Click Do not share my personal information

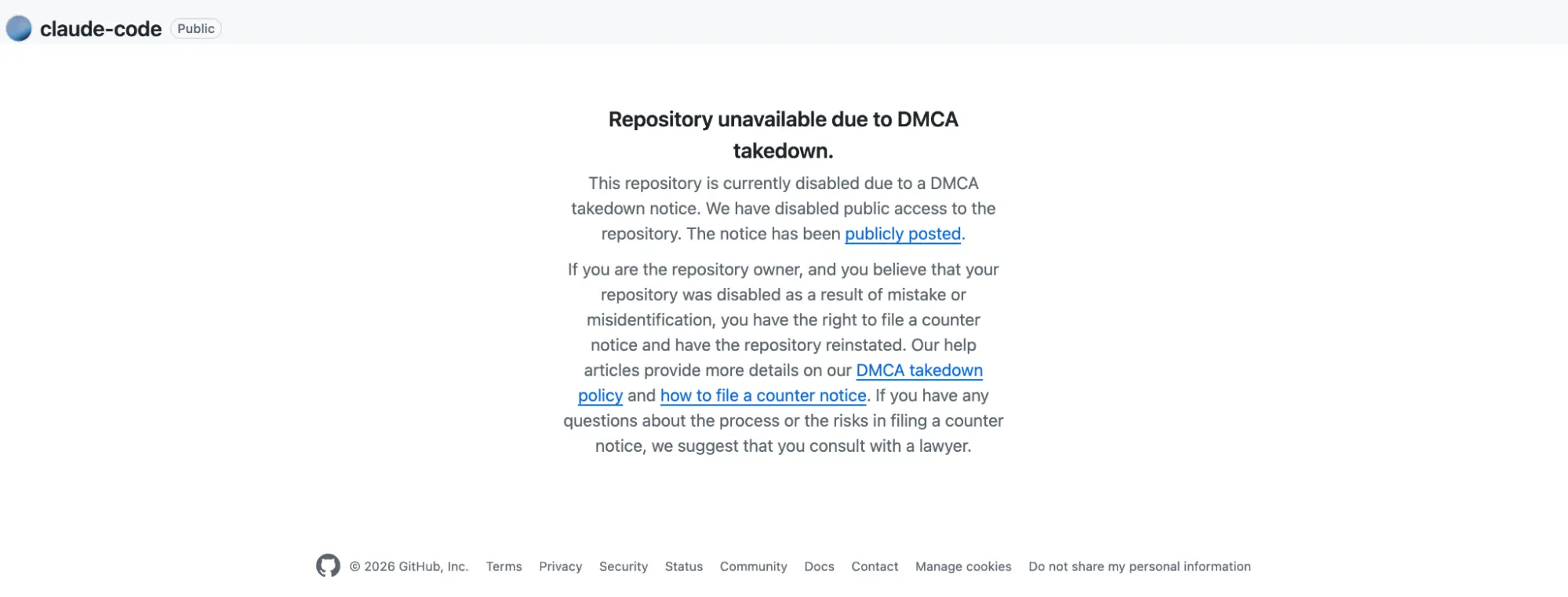pyautogui.click(x=1140, y=566)
